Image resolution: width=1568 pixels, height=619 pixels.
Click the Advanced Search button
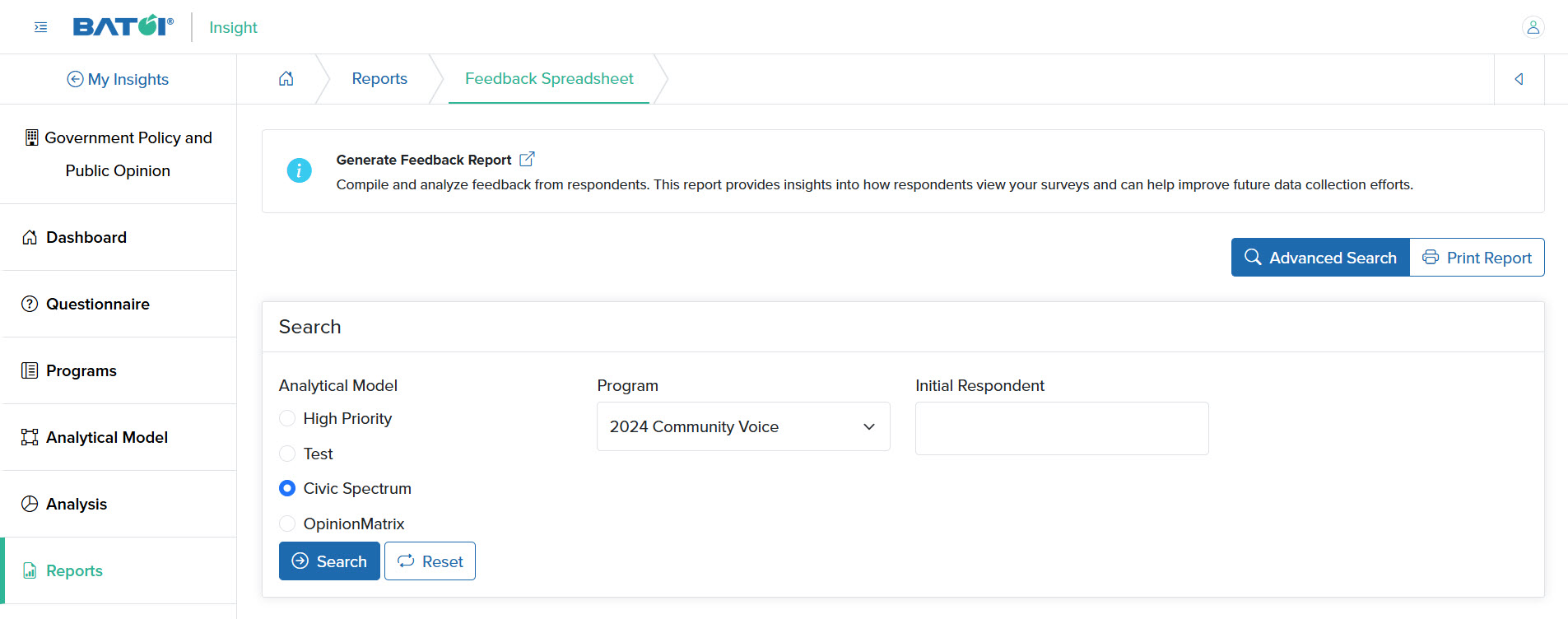point(1320,258)
